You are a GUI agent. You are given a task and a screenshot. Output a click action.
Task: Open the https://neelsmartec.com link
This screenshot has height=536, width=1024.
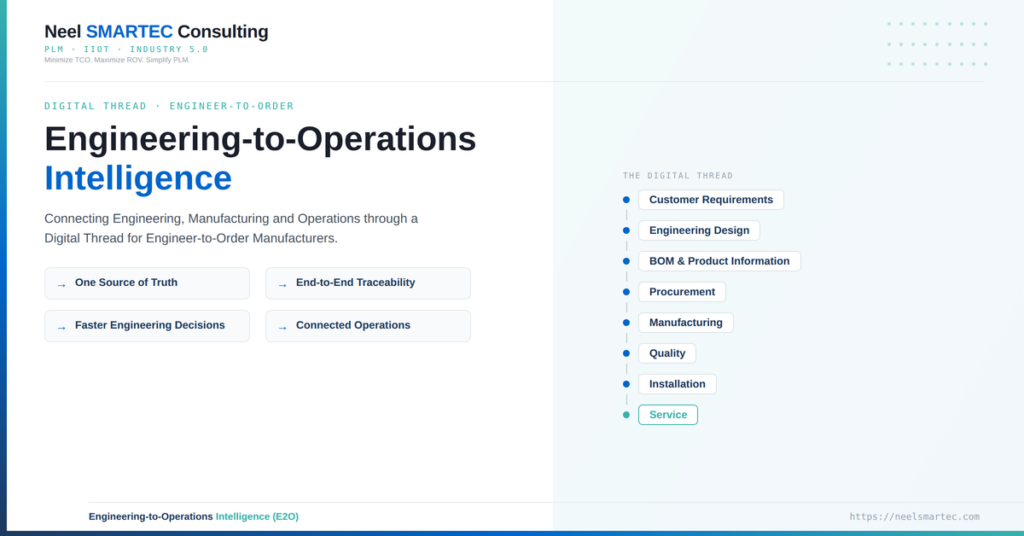(x=914, y=516)
